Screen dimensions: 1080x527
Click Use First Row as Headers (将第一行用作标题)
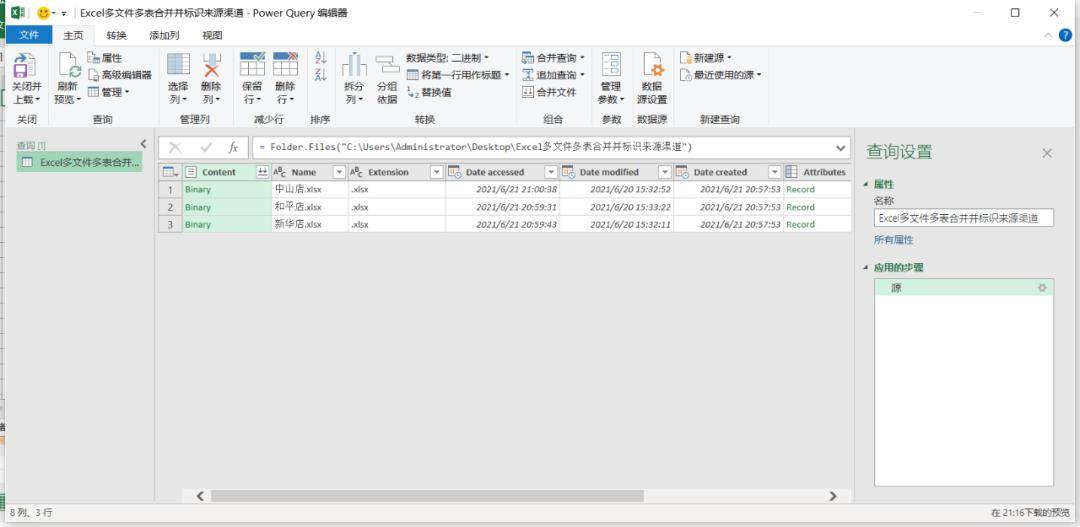click(458, 74)
